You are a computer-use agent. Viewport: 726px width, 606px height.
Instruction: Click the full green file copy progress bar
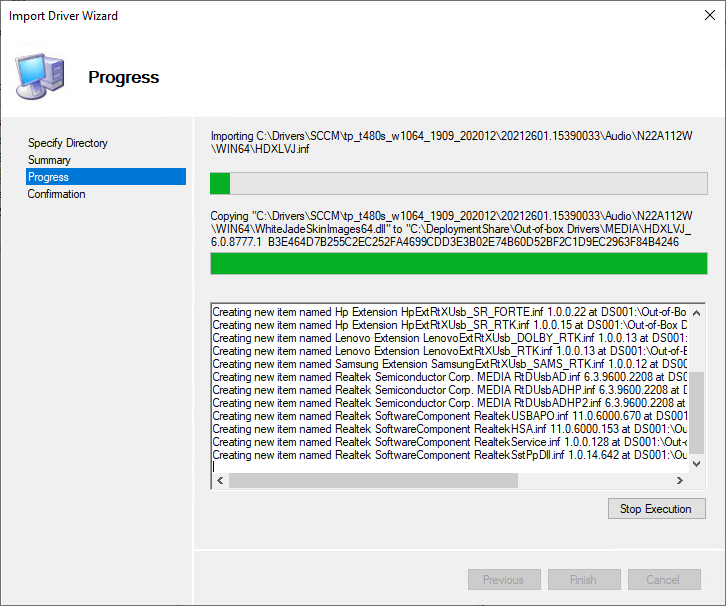(x=458, y=263)
